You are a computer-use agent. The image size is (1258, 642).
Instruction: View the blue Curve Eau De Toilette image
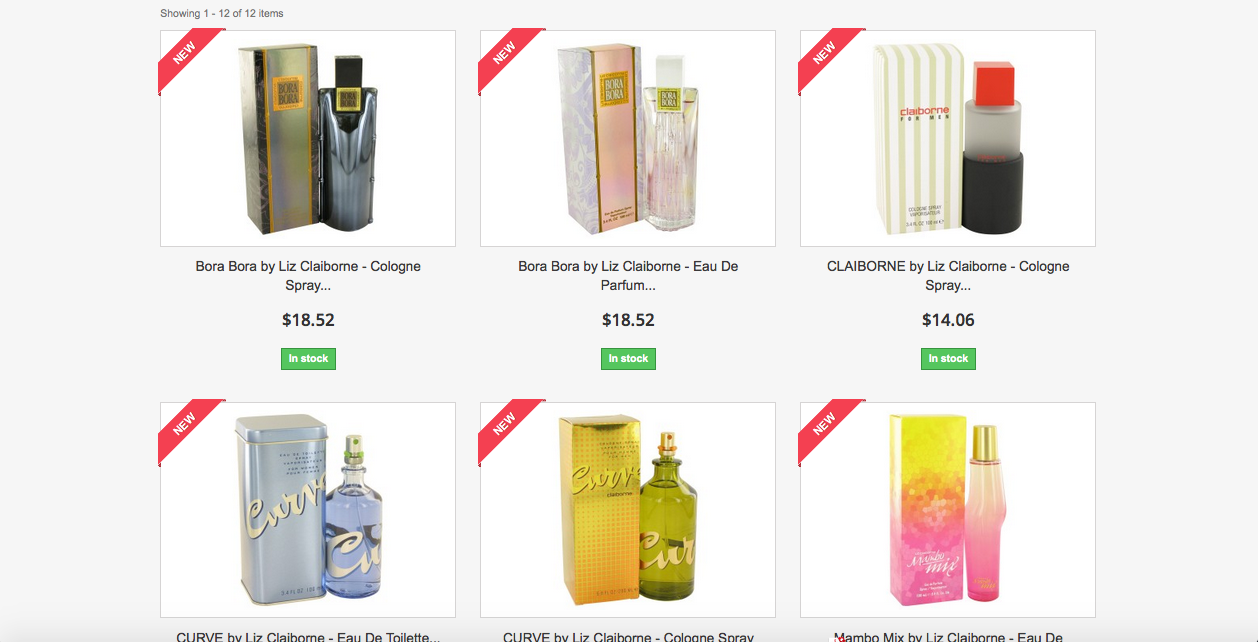pos(308,510)
